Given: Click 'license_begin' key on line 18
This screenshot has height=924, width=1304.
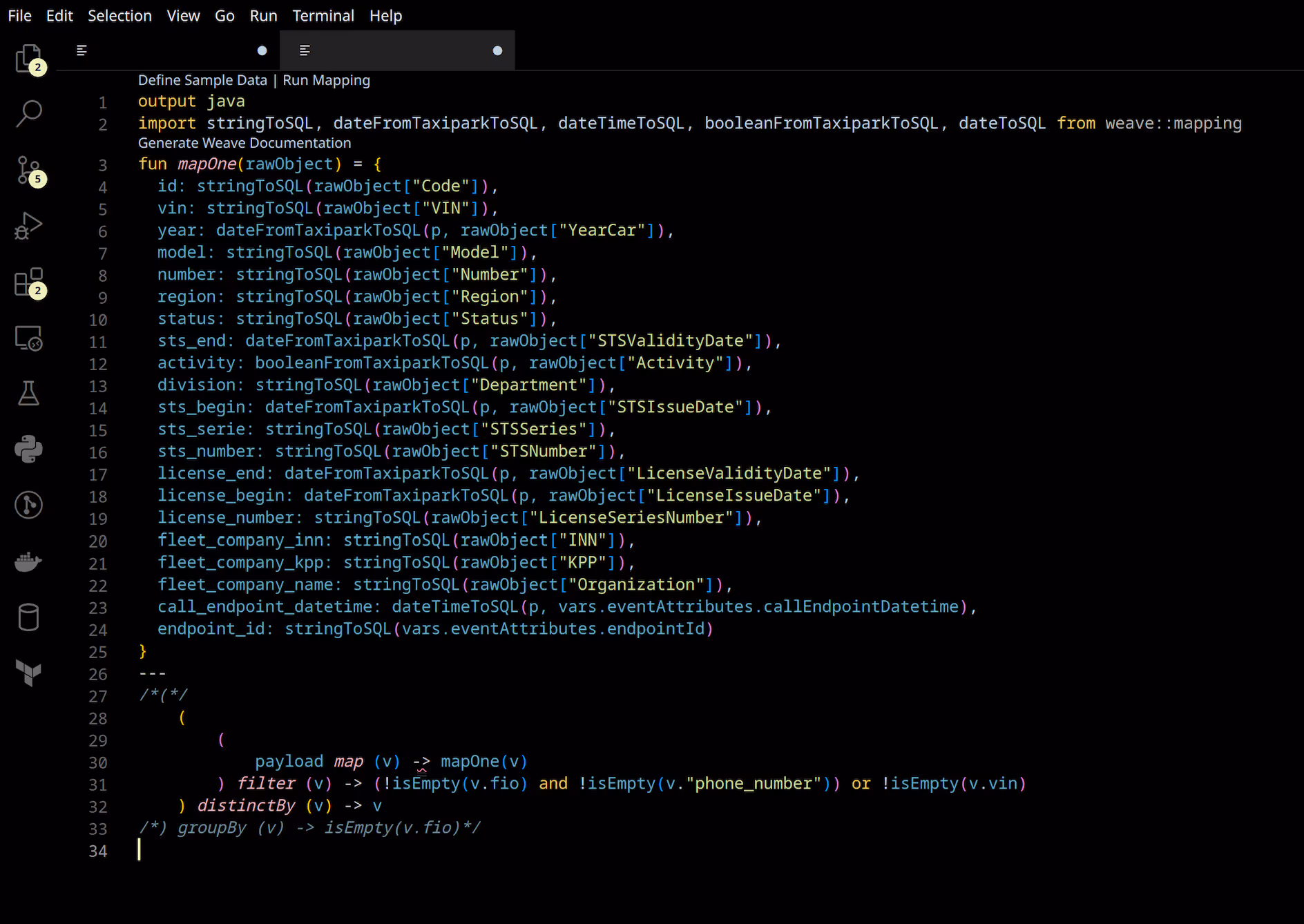Looking at the screenshot, I should (221, 495).
